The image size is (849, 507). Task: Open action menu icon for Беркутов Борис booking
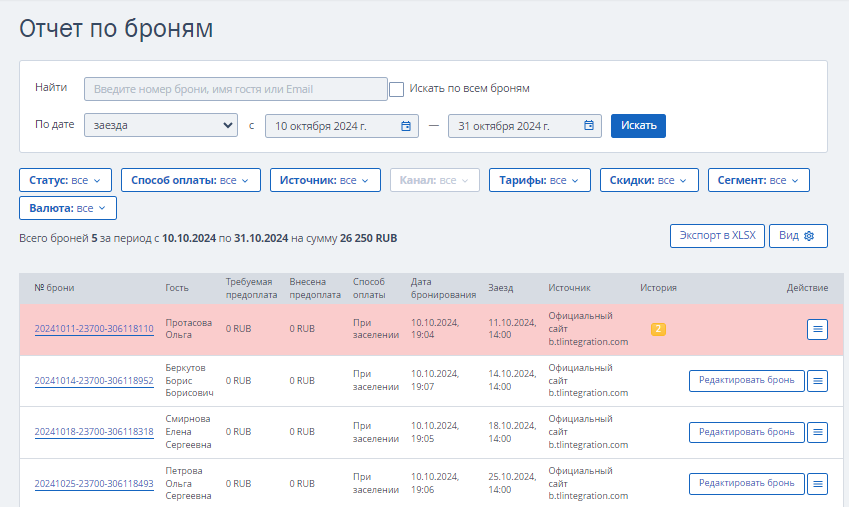coord(817,381)
